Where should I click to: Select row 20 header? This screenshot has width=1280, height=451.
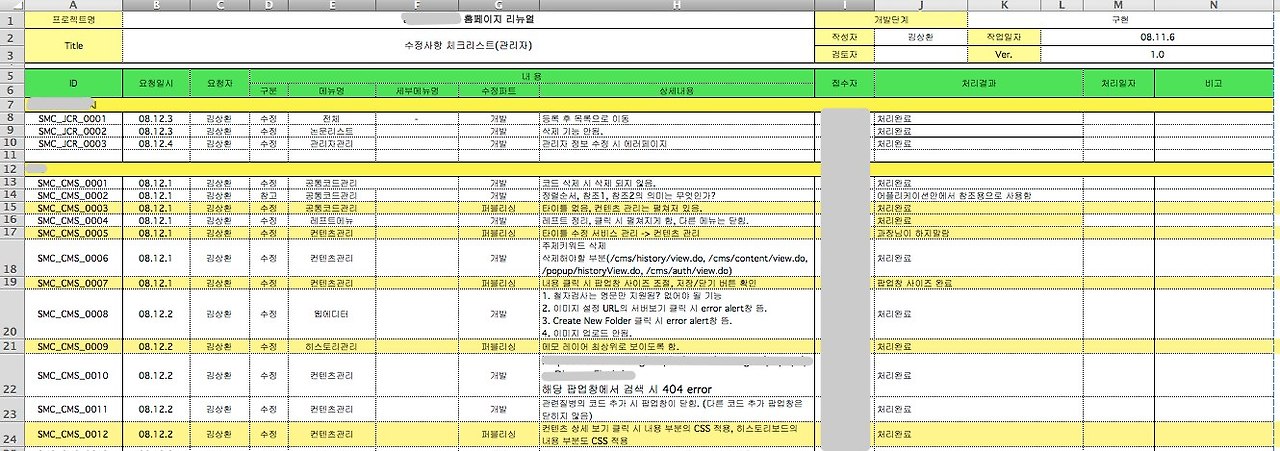point(11,314)
